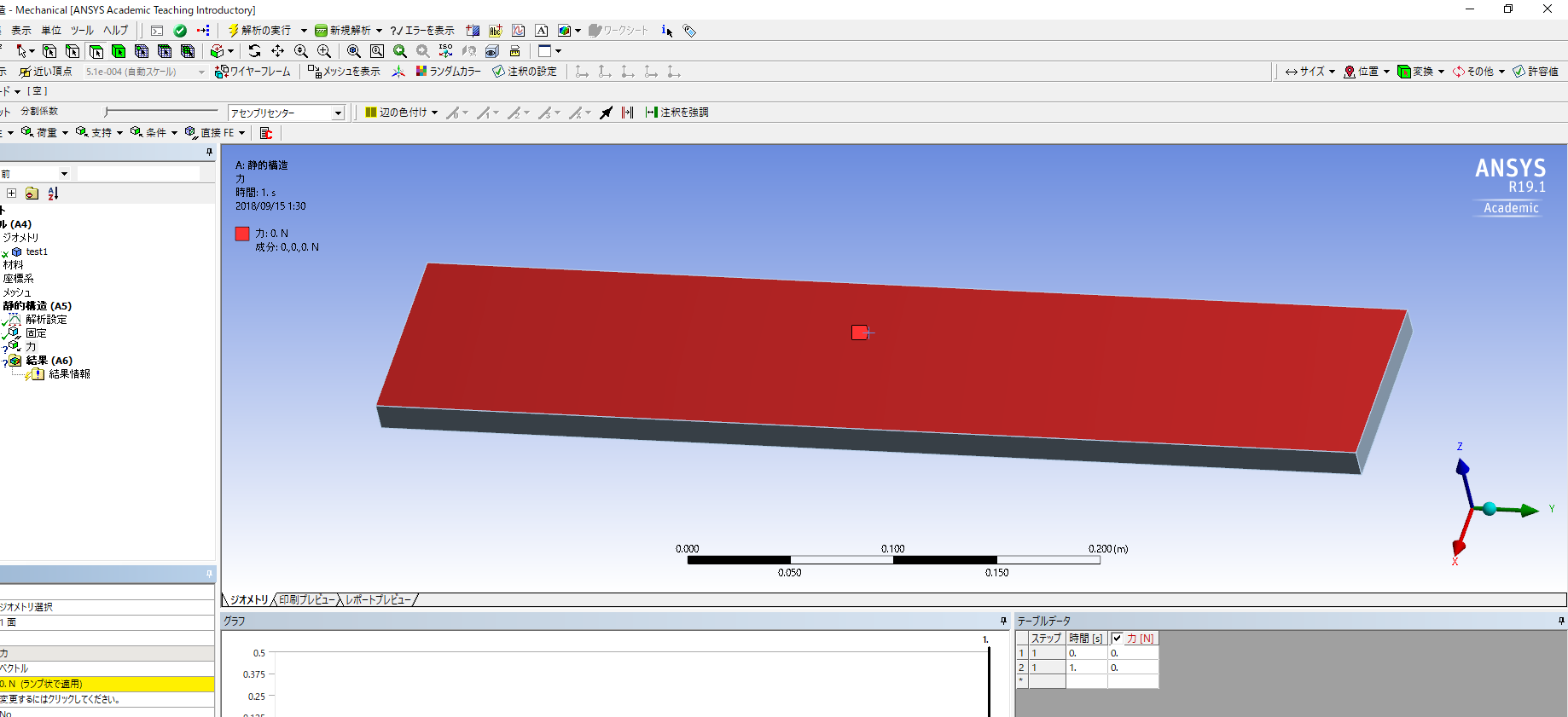Select the vertex selection filter icon
Screen dimensions: 1568x717
pyautogui.click(x=49, y=51)
